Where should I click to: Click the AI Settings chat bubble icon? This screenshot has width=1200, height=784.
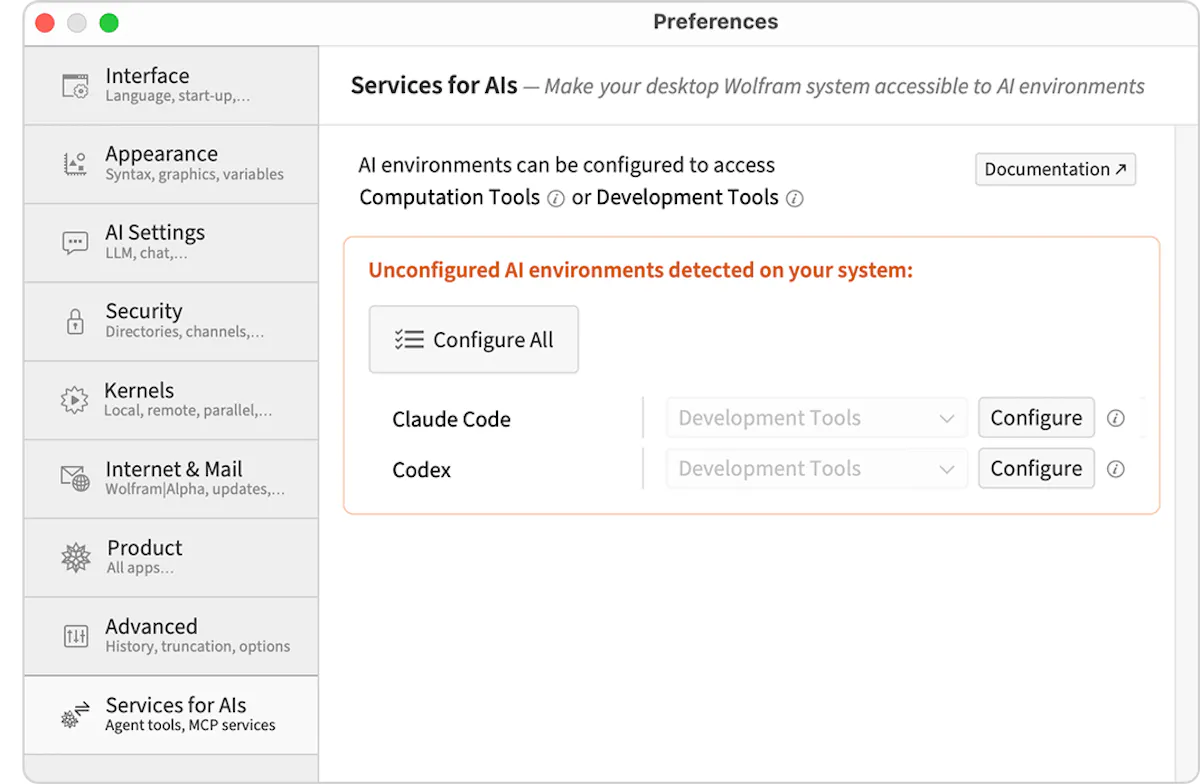75,243
